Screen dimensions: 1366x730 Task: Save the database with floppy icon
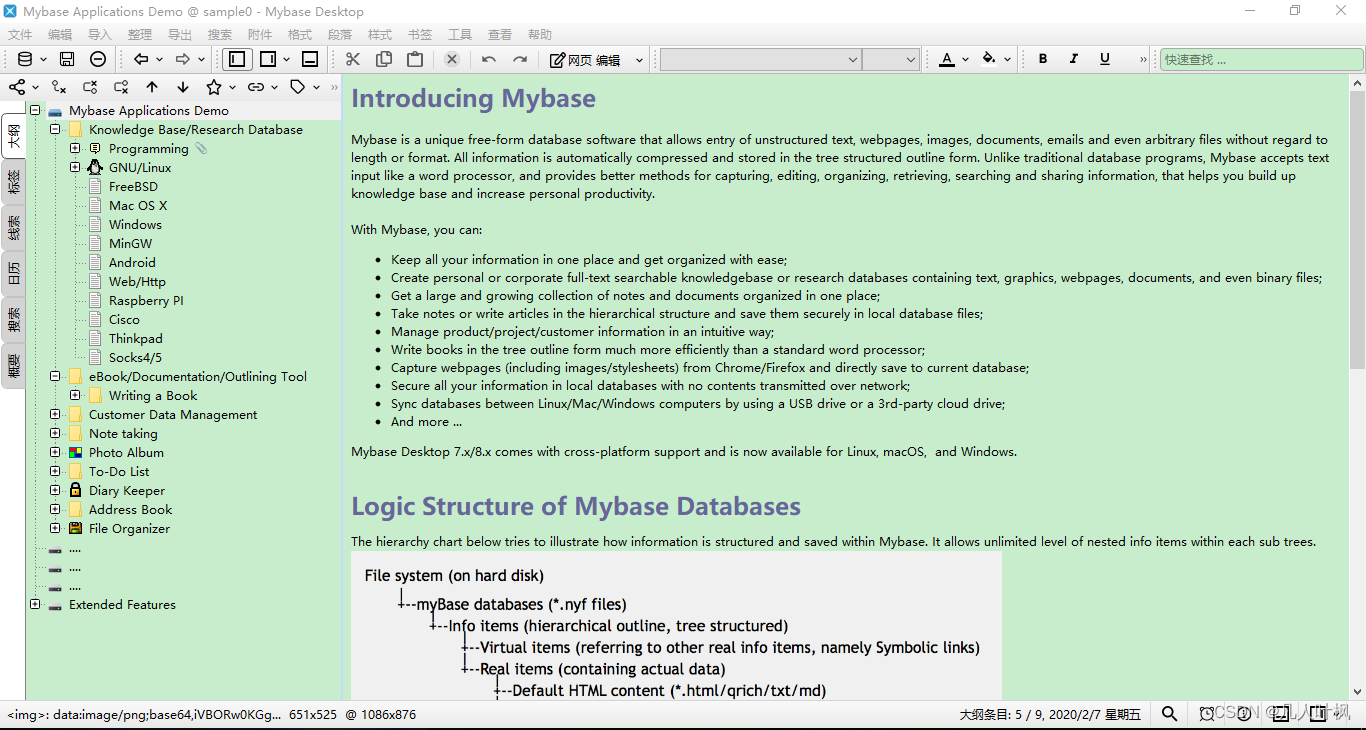[67, 59]
